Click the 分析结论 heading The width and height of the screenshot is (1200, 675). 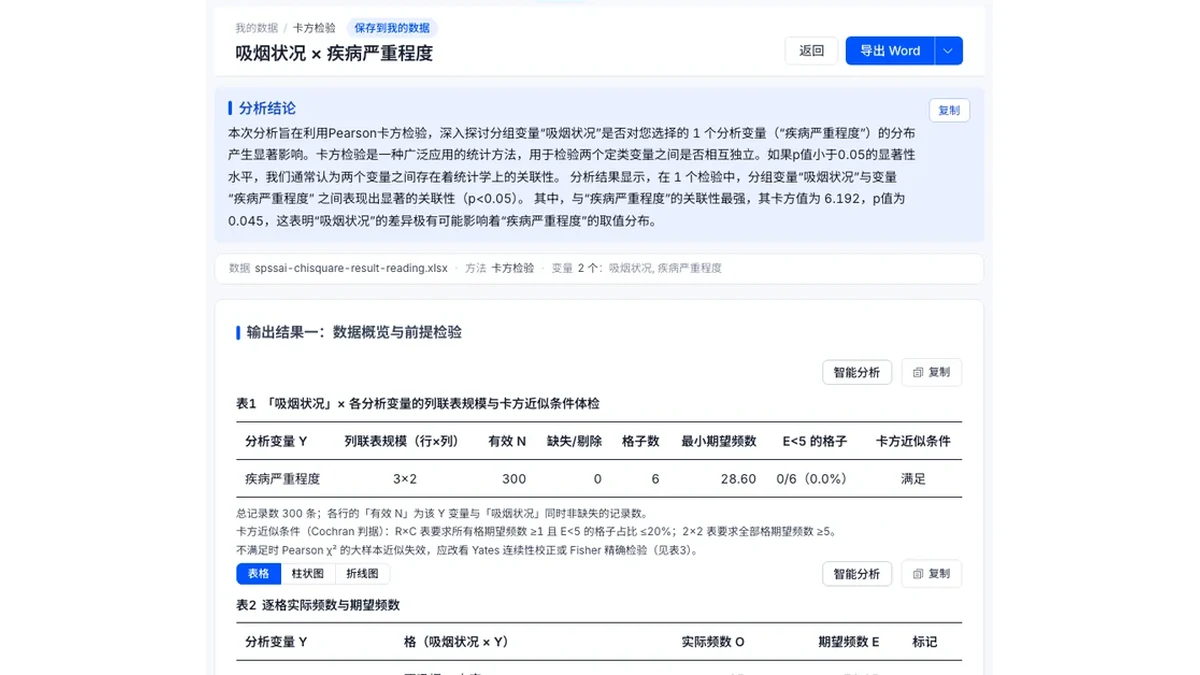point(267,108)
